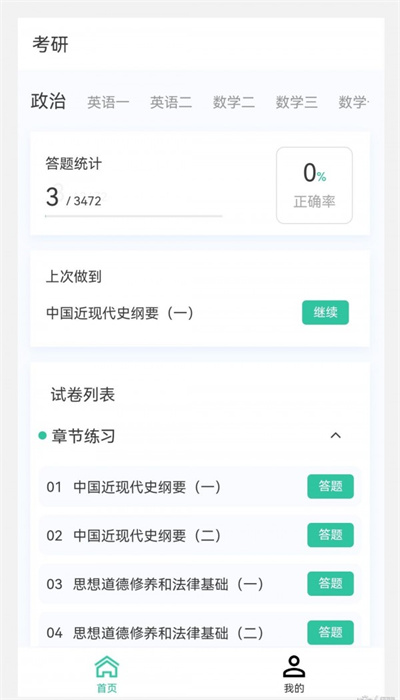400x700 pixels.
Task: Select the 章节练习 green bullet heading
Action: pyautogui.click(x=77, y=436)
